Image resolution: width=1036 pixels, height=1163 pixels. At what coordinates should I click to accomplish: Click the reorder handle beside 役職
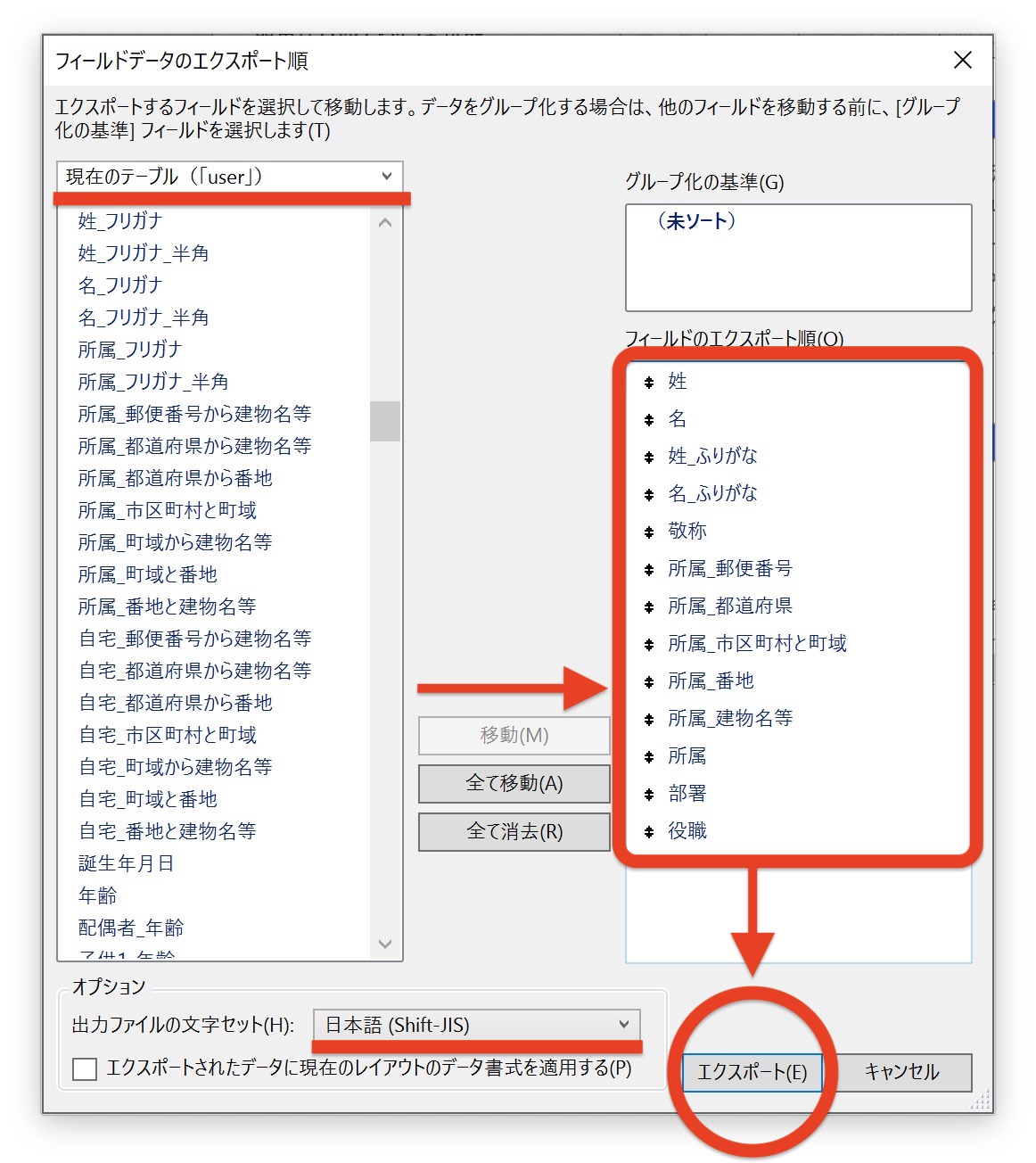tap(649, 832)
